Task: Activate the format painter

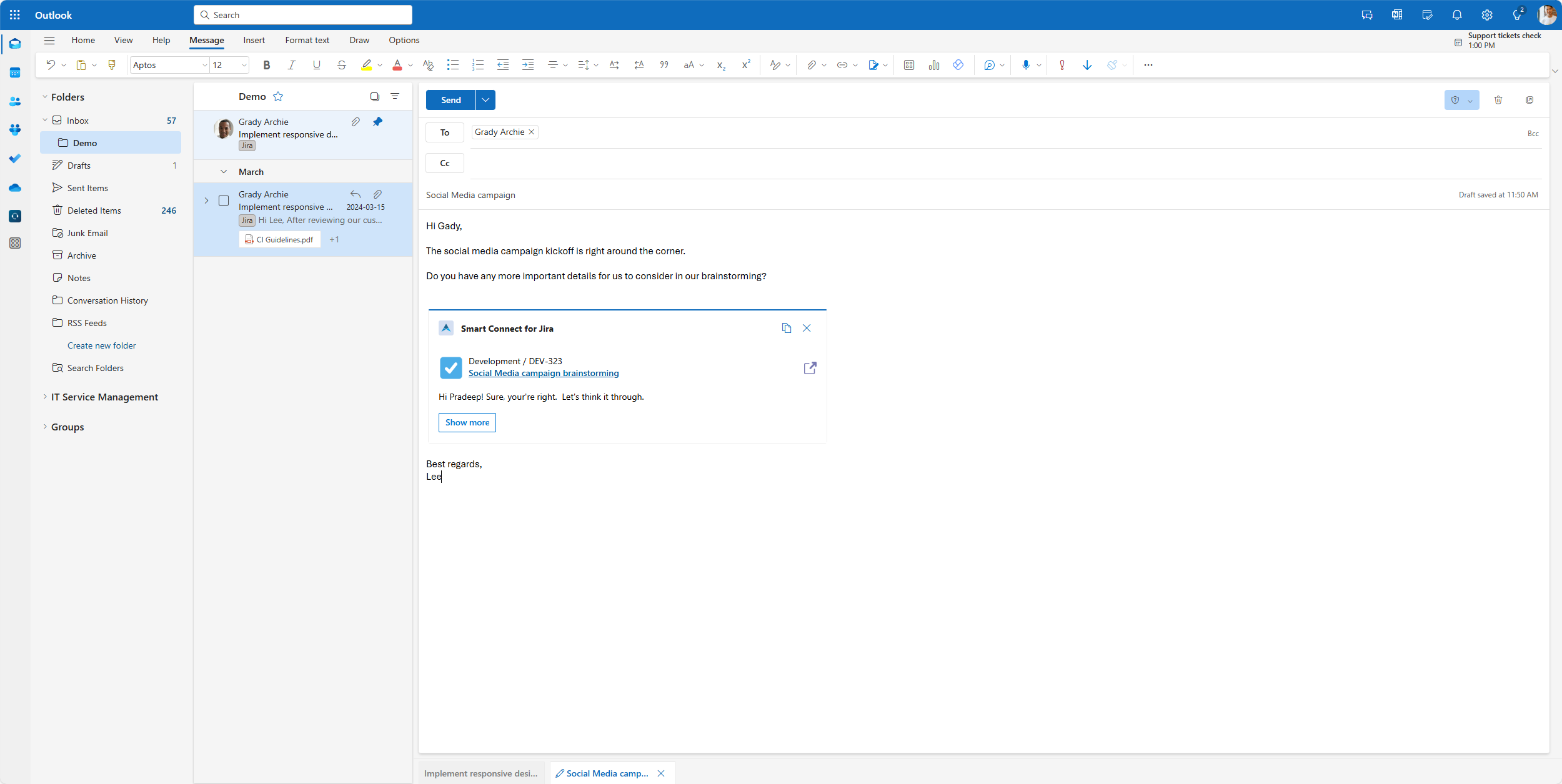Action: 112,65
